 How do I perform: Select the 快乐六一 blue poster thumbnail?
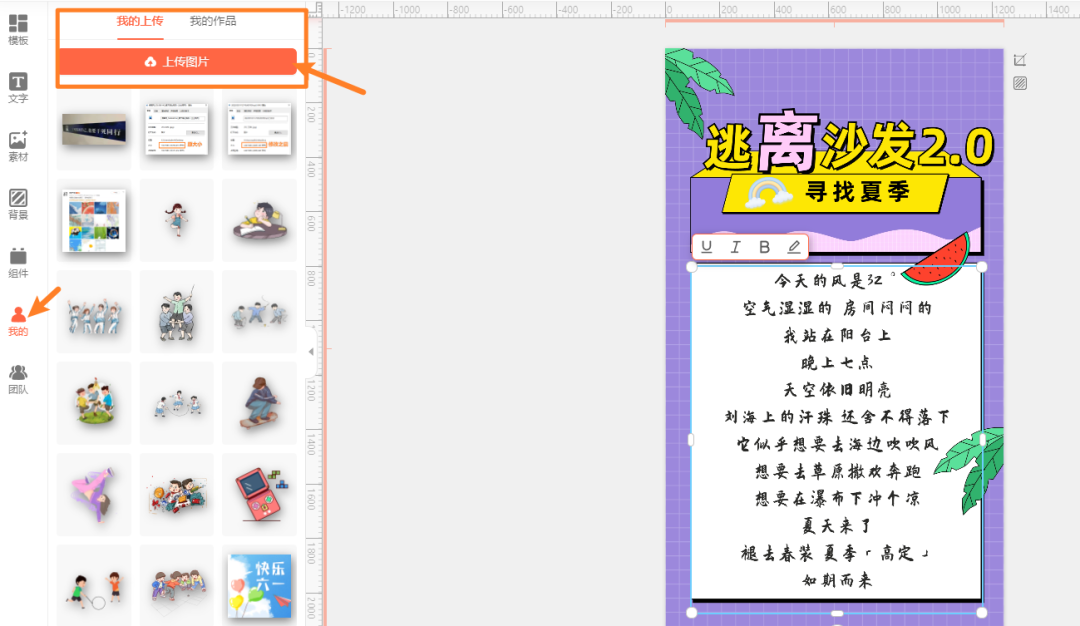click(x=259, y=585)
